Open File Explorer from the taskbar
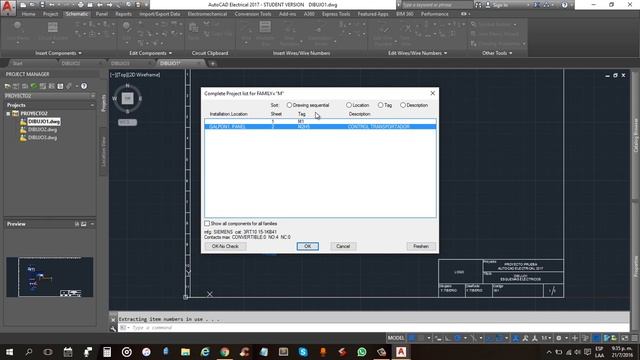This screenshot has width=640, height=360. (185, 352)
